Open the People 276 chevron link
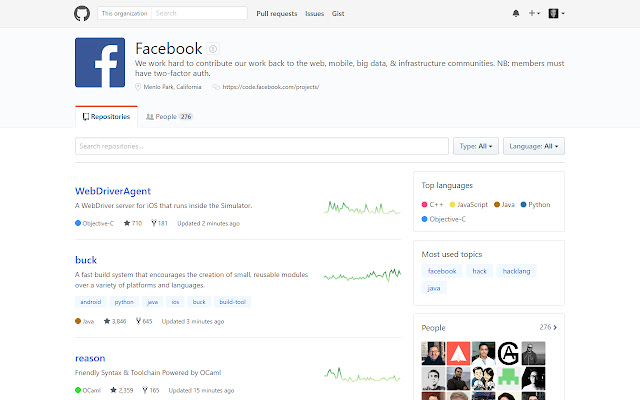This screenshot has width=640, height=400. tap(548, 327)
